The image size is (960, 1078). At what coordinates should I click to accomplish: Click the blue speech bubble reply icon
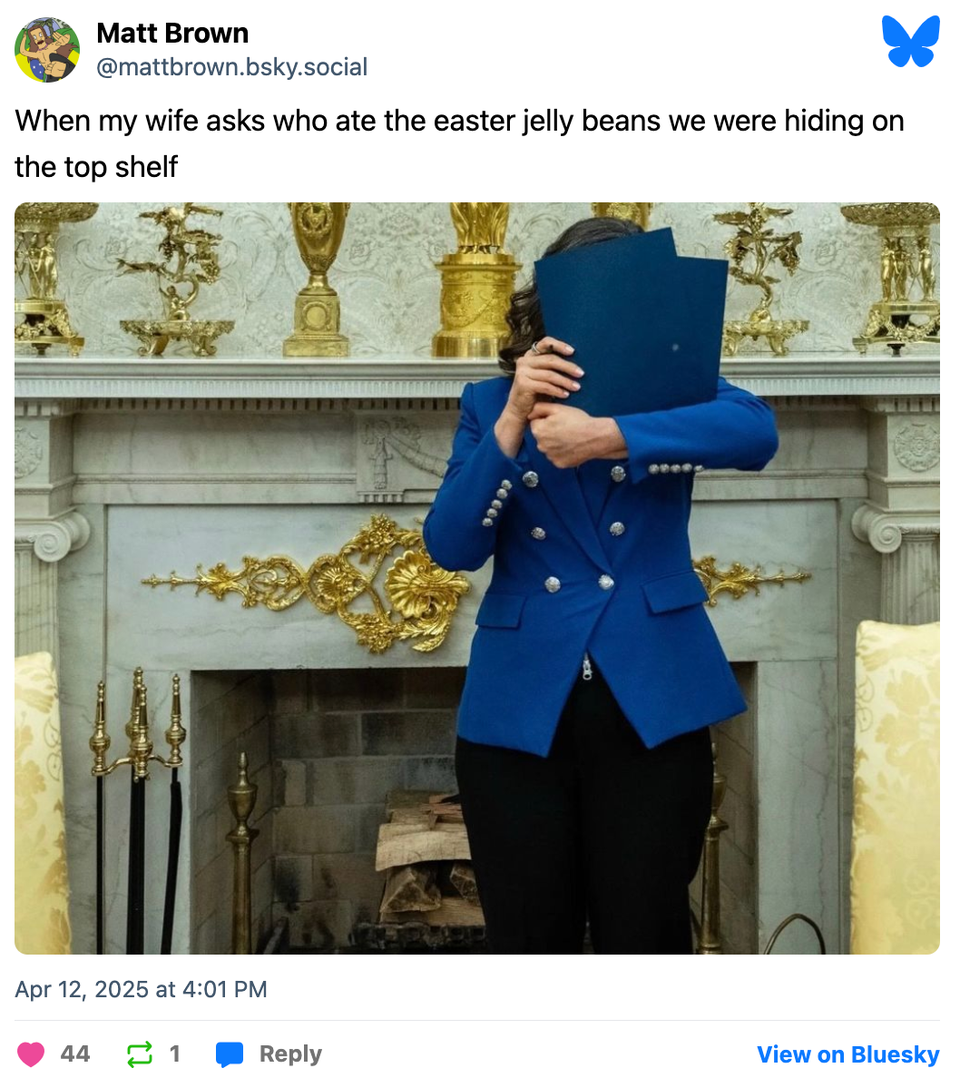(230, 1053)
